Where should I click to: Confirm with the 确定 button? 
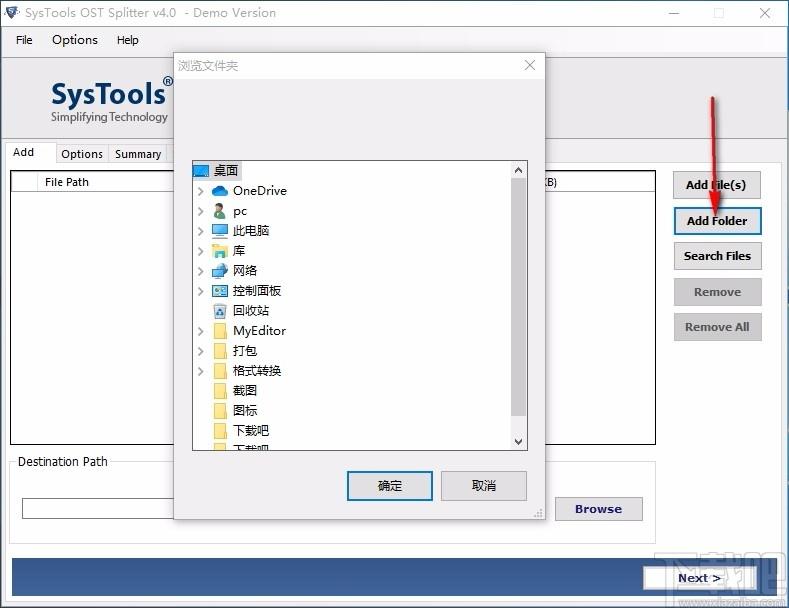[389, 486]
